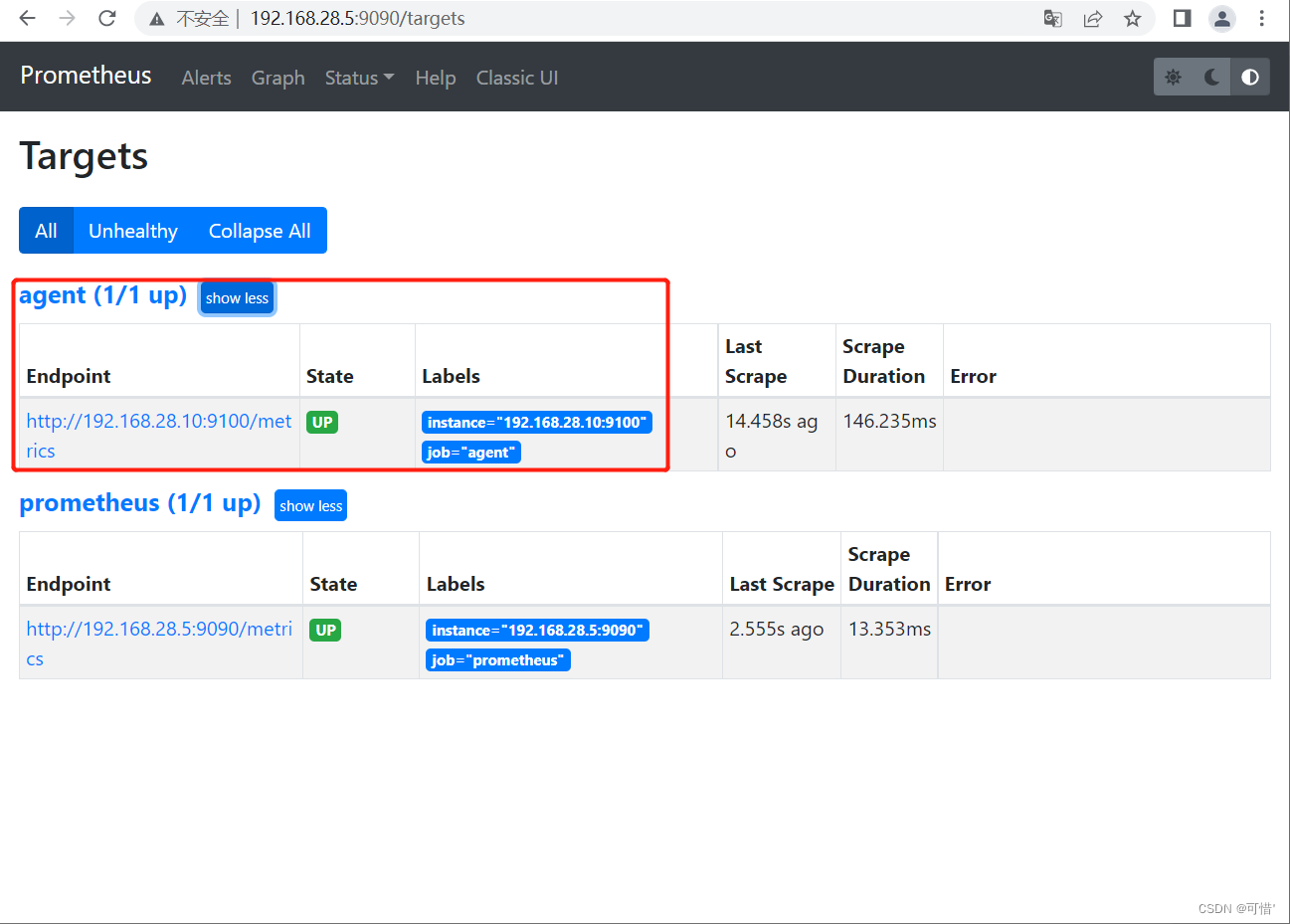This screenshot has height=924, width=1290.
Task: Open the Help page
Action: (436, 78)
